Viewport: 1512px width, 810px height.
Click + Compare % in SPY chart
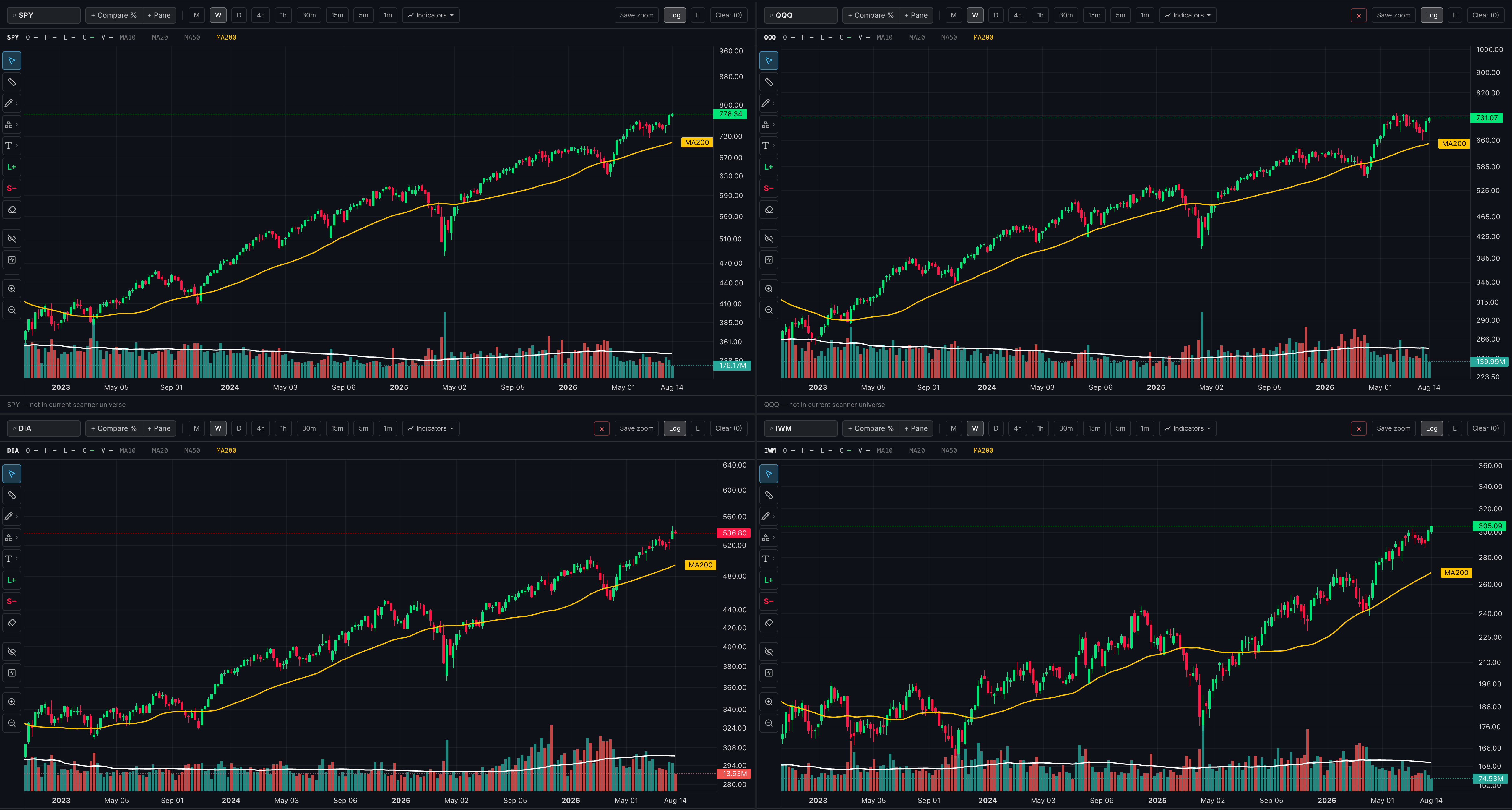[x=114, y=15]
